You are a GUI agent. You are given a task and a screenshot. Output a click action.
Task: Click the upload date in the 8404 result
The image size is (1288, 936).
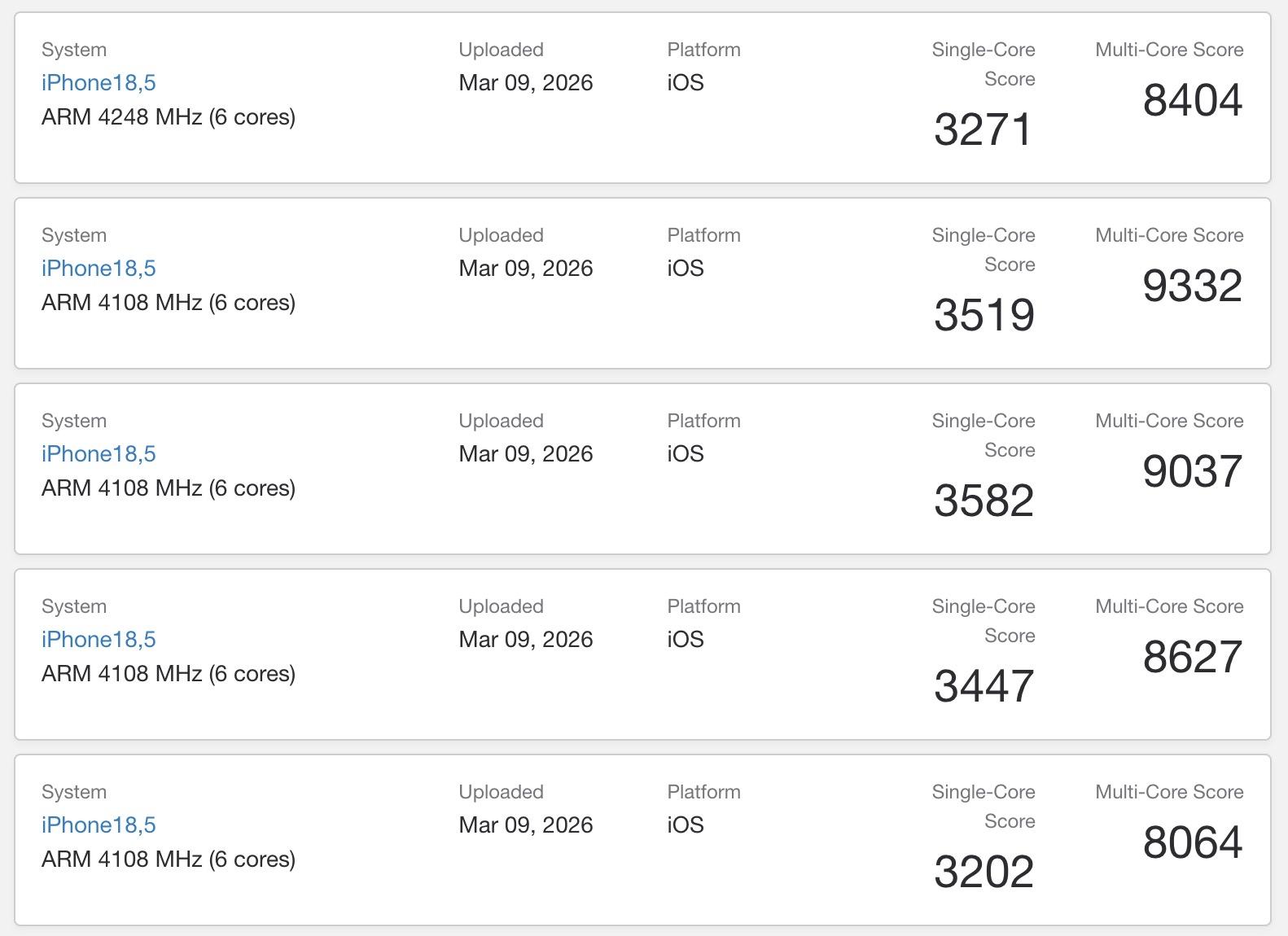click(526, 83)
